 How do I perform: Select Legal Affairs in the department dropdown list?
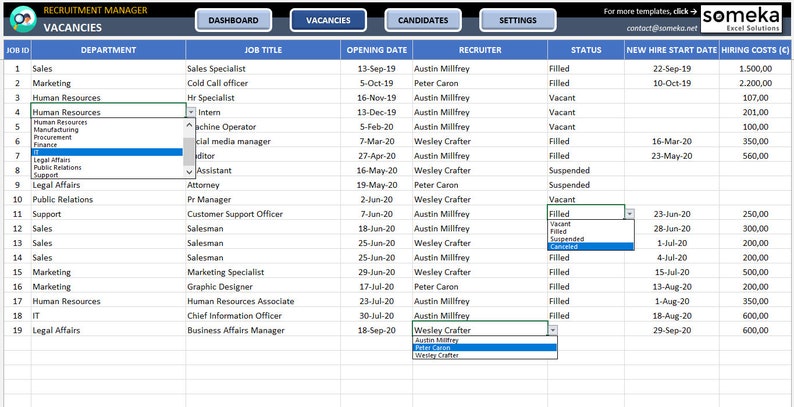point(107,160)
